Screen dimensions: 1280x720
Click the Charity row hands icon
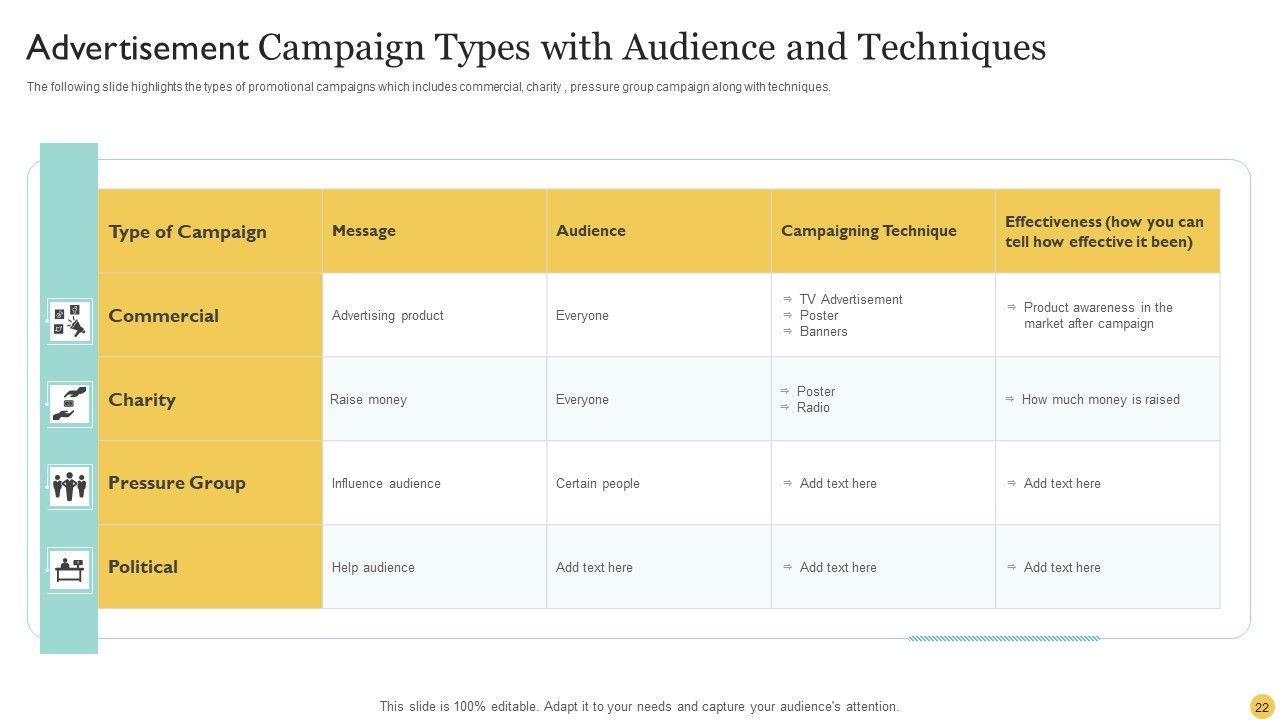(x=69, y=404)
